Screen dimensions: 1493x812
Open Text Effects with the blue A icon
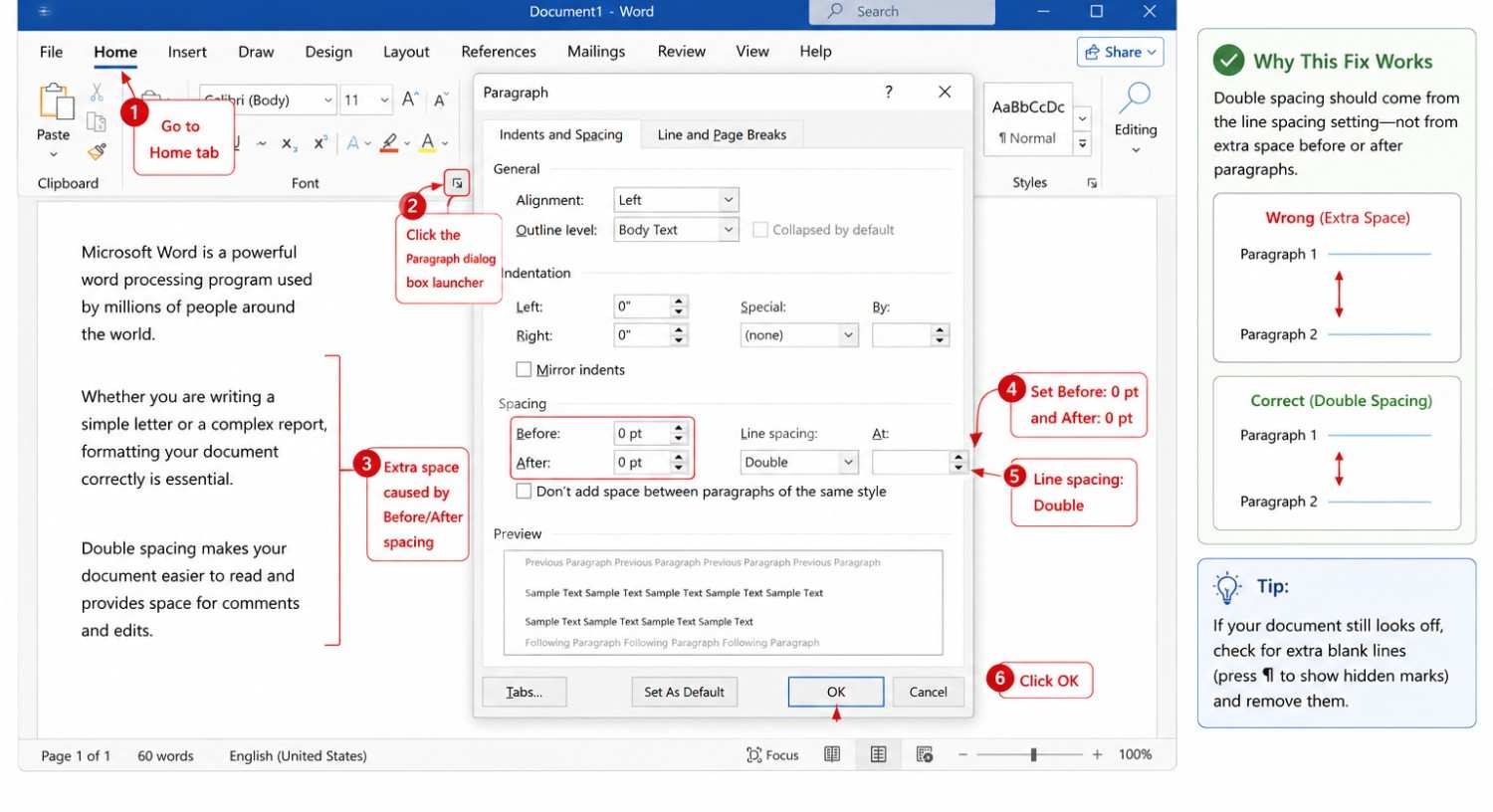(352, 143)
